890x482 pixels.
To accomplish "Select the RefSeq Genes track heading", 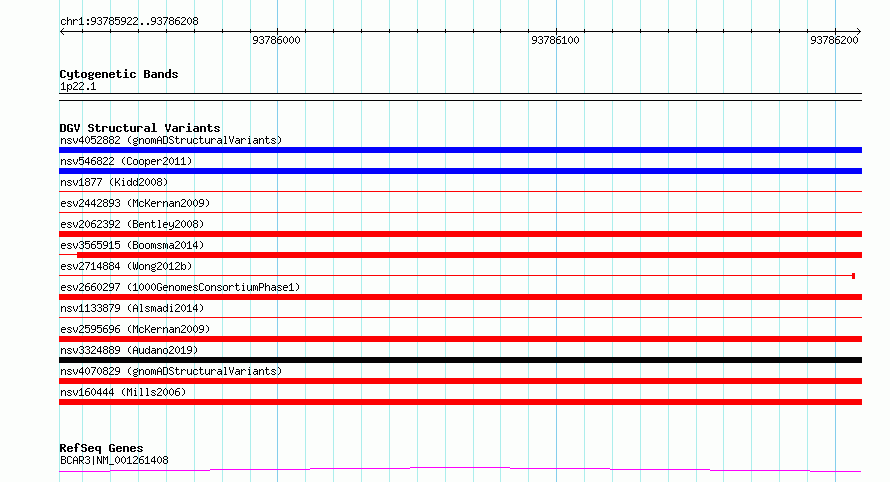I will [101, 448].
